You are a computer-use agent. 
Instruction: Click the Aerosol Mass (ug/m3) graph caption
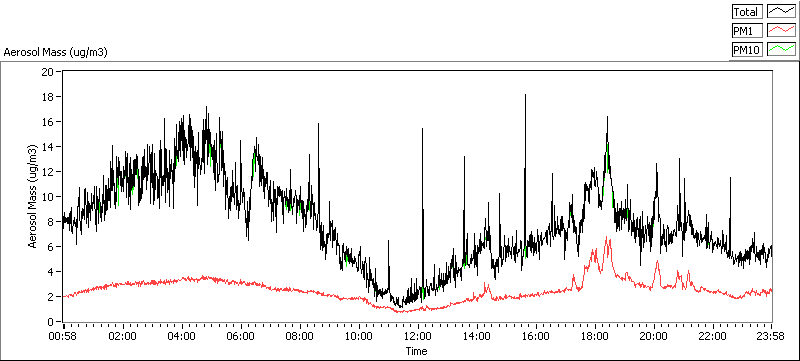click(x=55, y=52)
